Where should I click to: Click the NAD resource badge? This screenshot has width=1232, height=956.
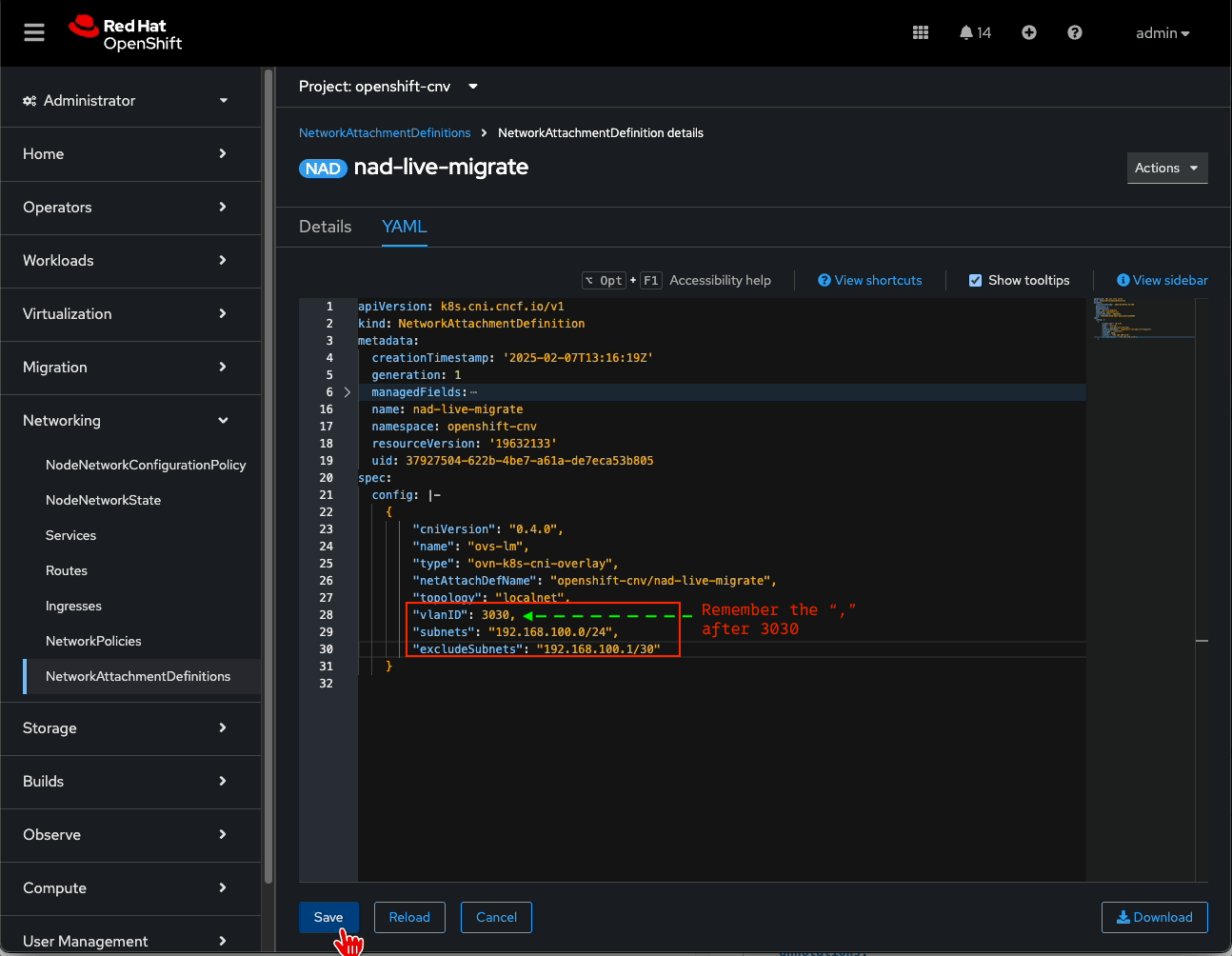[x=323, y=169]
